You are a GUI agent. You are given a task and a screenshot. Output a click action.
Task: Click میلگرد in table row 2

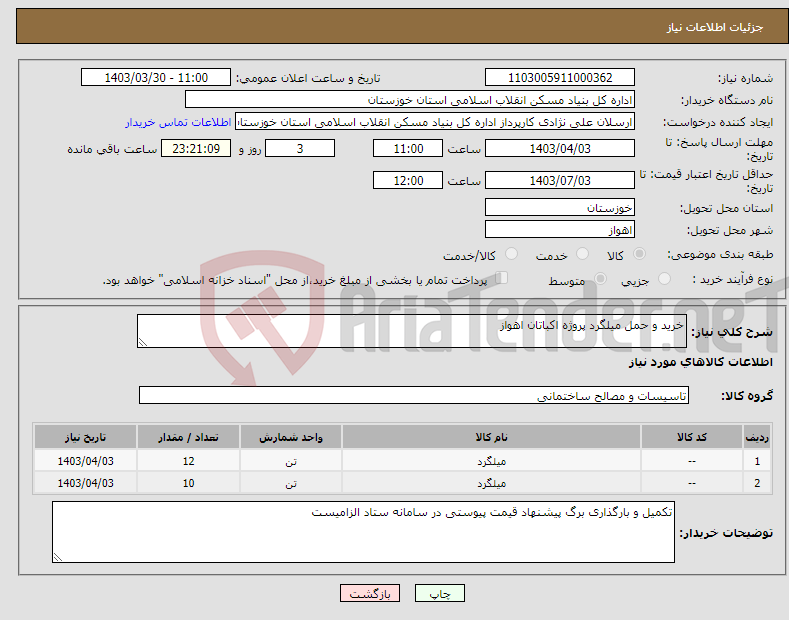point(491,483)
